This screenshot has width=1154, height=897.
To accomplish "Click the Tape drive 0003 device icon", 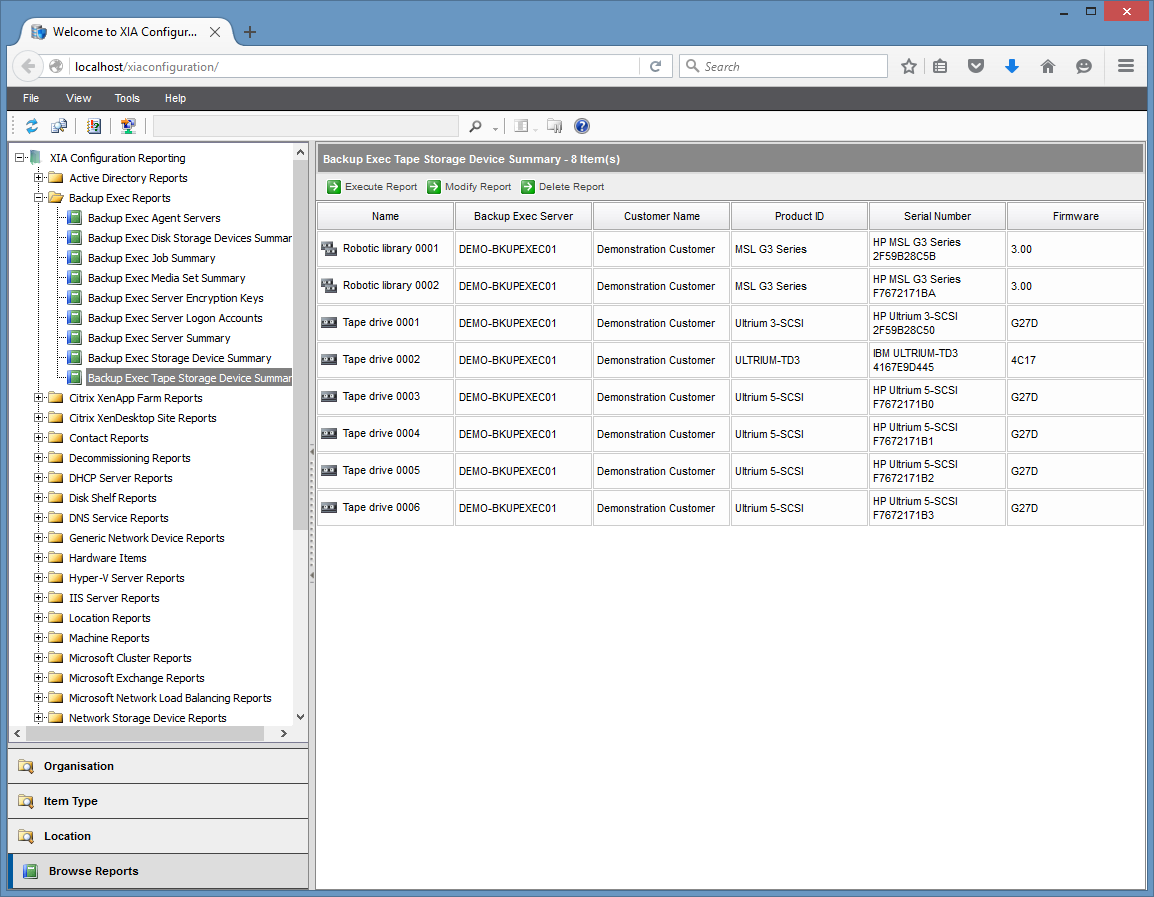I will pyautogui.click(x=329, y=396).
